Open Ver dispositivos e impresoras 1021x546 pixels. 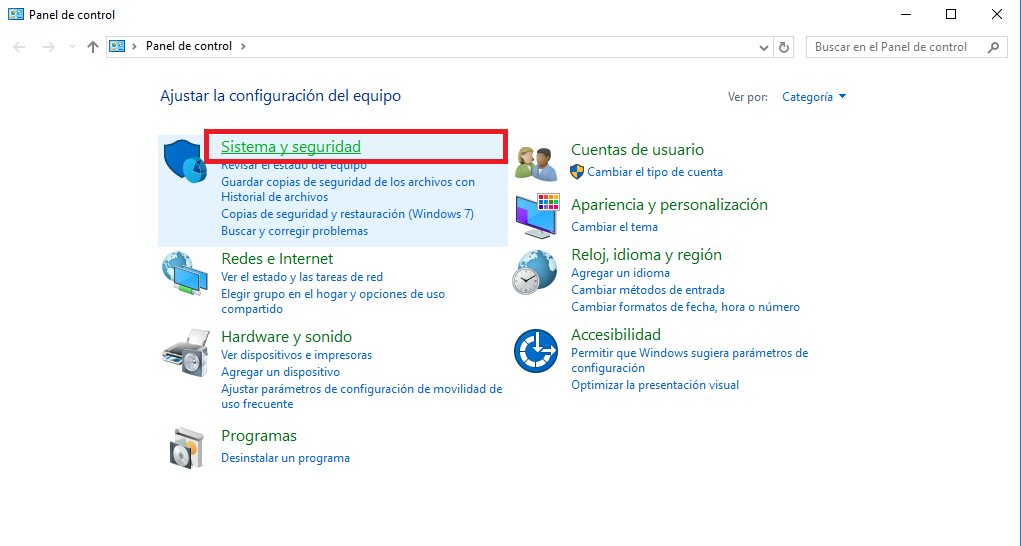click(296, 355)
